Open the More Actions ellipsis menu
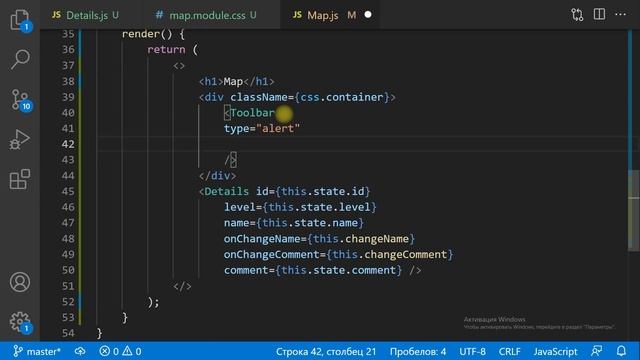 tap(620, 15)
